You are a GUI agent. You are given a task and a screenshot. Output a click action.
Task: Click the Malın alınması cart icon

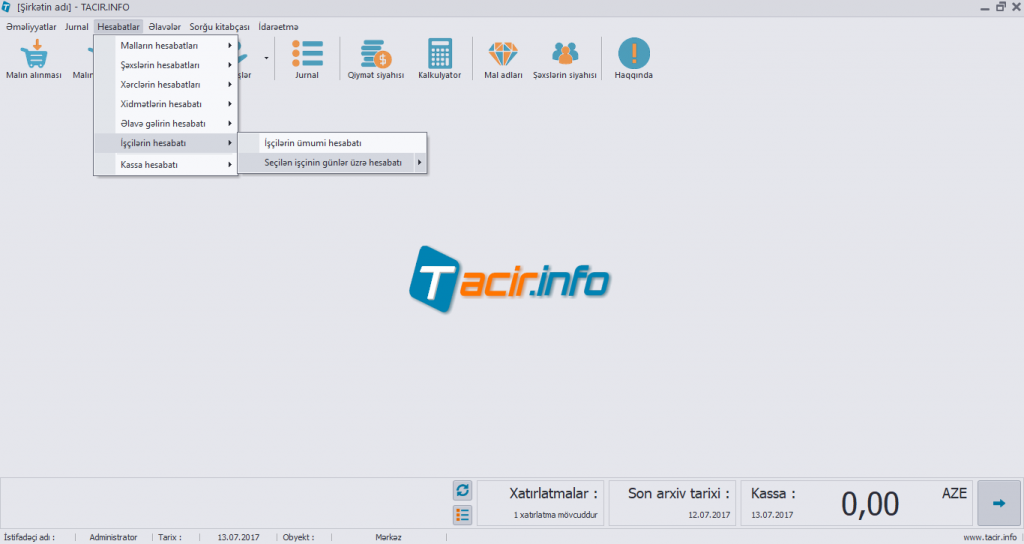coord(34,56)
